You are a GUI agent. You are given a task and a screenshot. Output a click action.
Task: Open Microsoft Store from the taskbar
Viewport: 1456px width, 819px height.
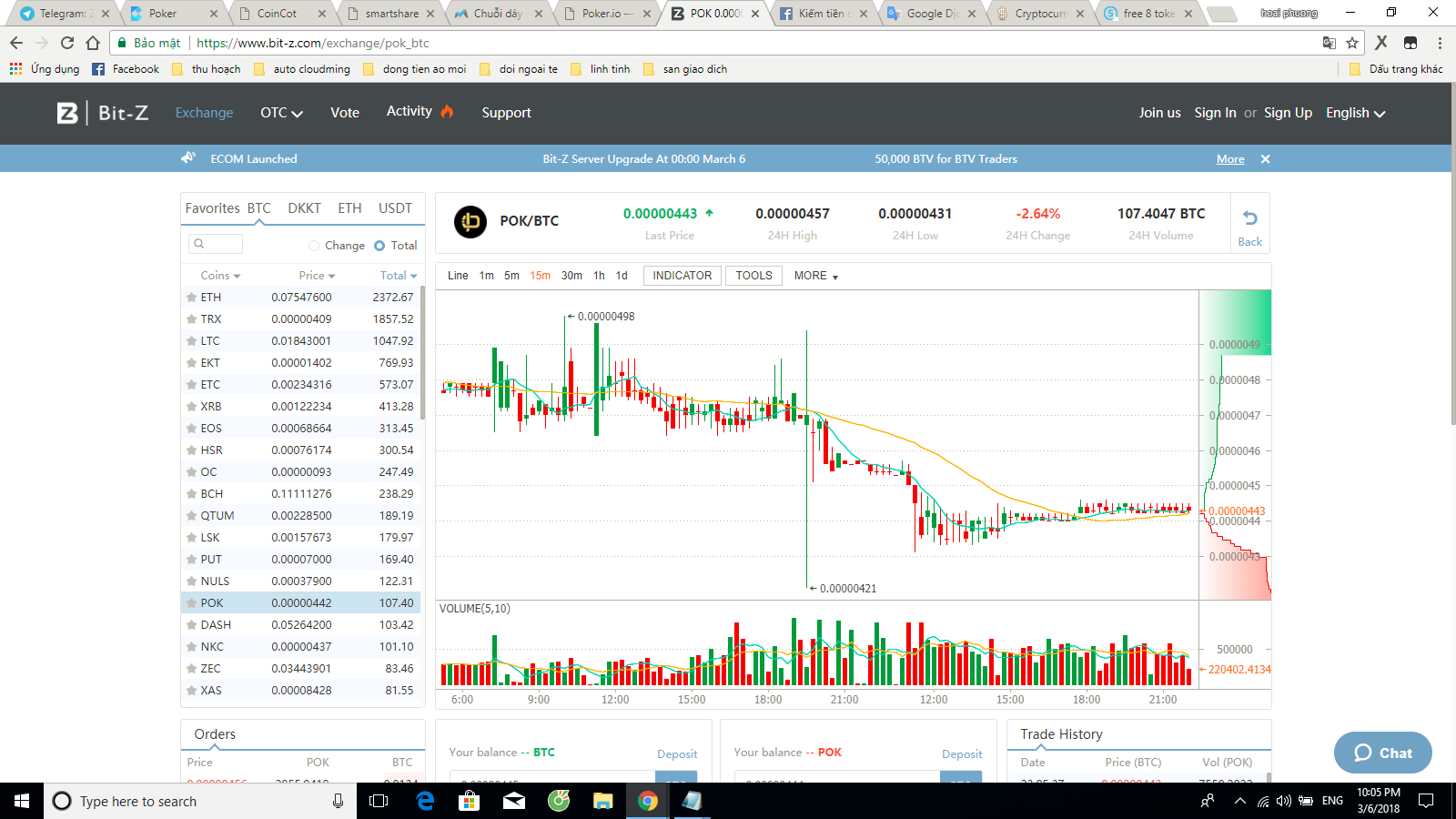(469, 801)
